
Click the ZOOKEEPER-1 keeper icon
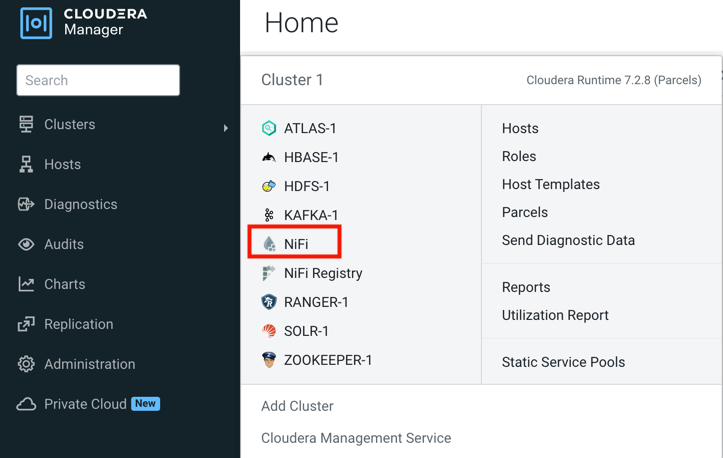[269, 360]
